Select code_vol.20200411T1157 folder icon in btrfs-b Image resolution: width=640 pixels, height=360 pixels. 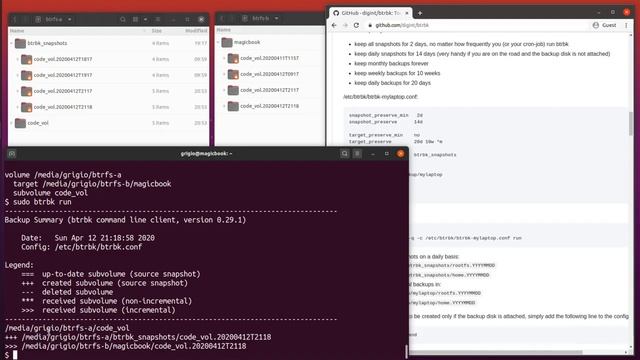click(233, 58)
